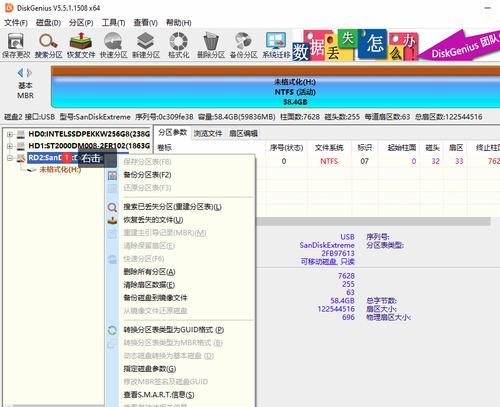
Task: Select HD0:INTELSSDPEKKW256G8 in the disk tree
Action: click(x=89, y=134)
